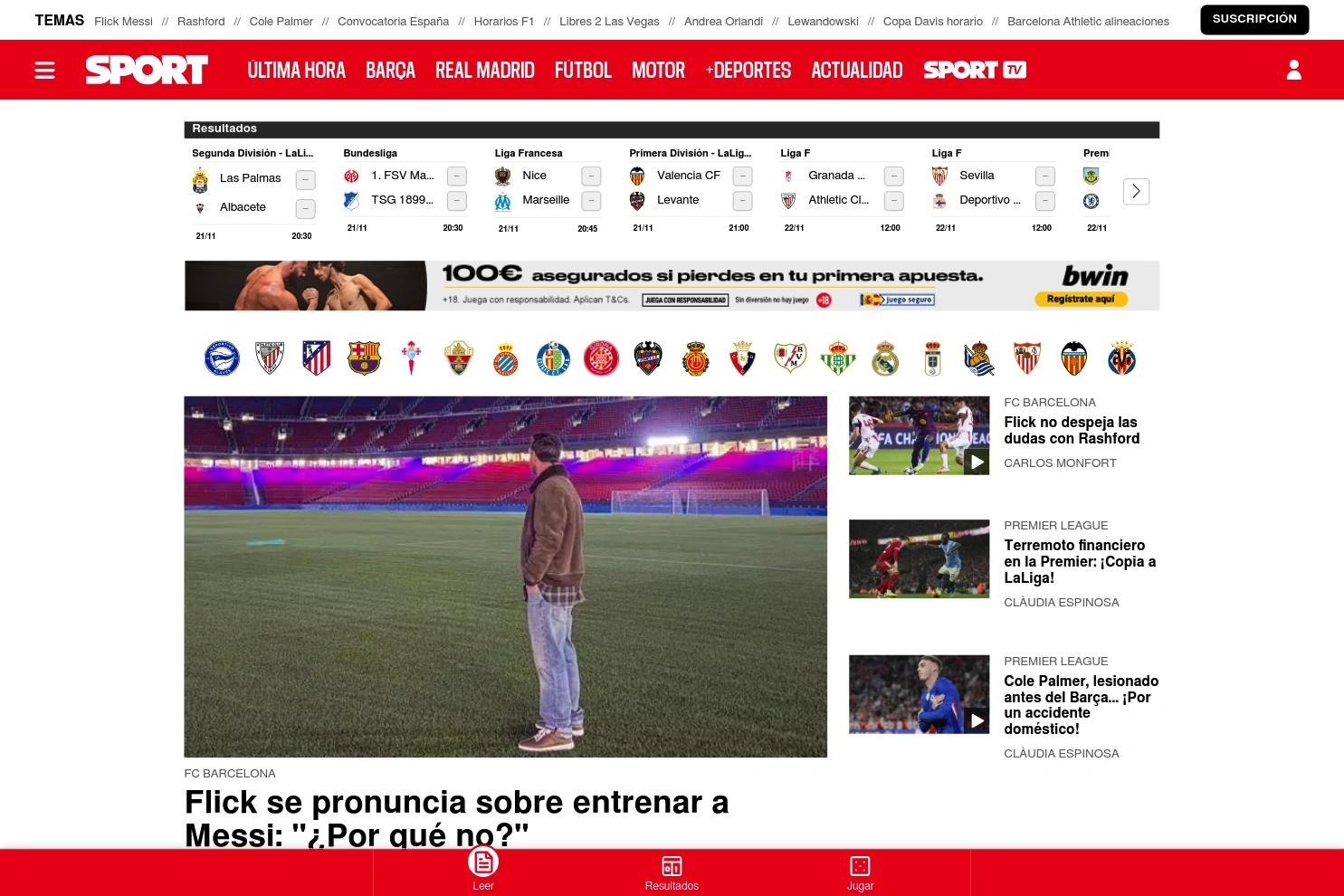This screenshot has height=896, width=1344.
Task: Open the 'Rashford' topic link
Action: tap(201, 21)
